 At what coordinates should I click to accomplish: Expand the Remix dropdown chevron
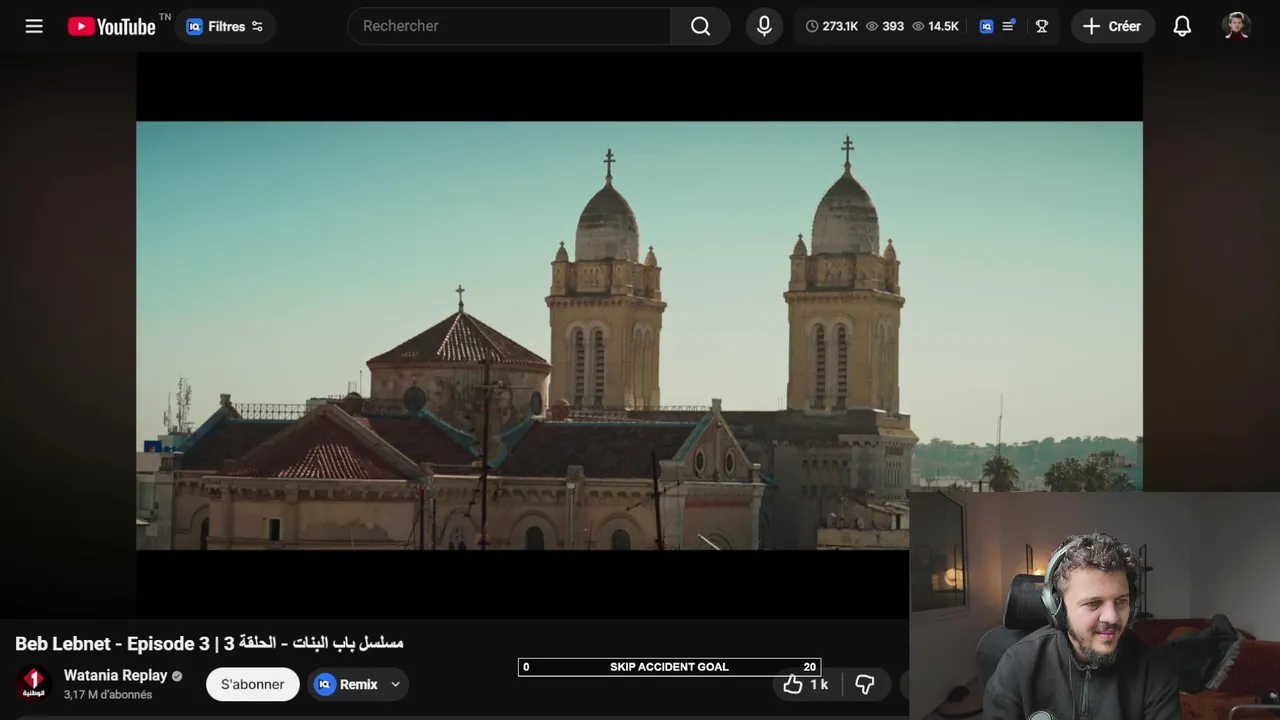pos(395,684)
